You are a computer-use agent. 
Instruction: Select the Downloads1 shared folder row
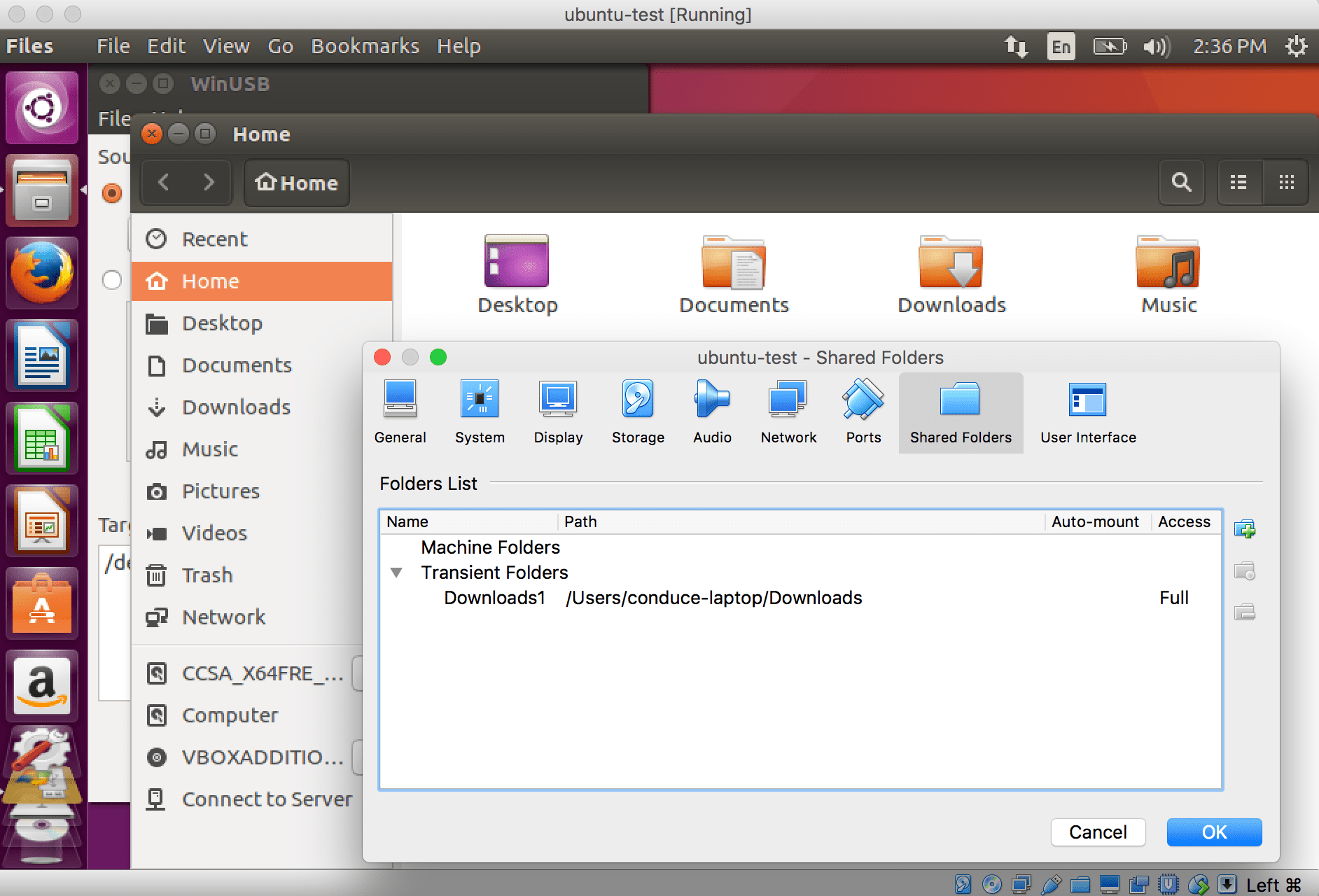coord(800,598)
